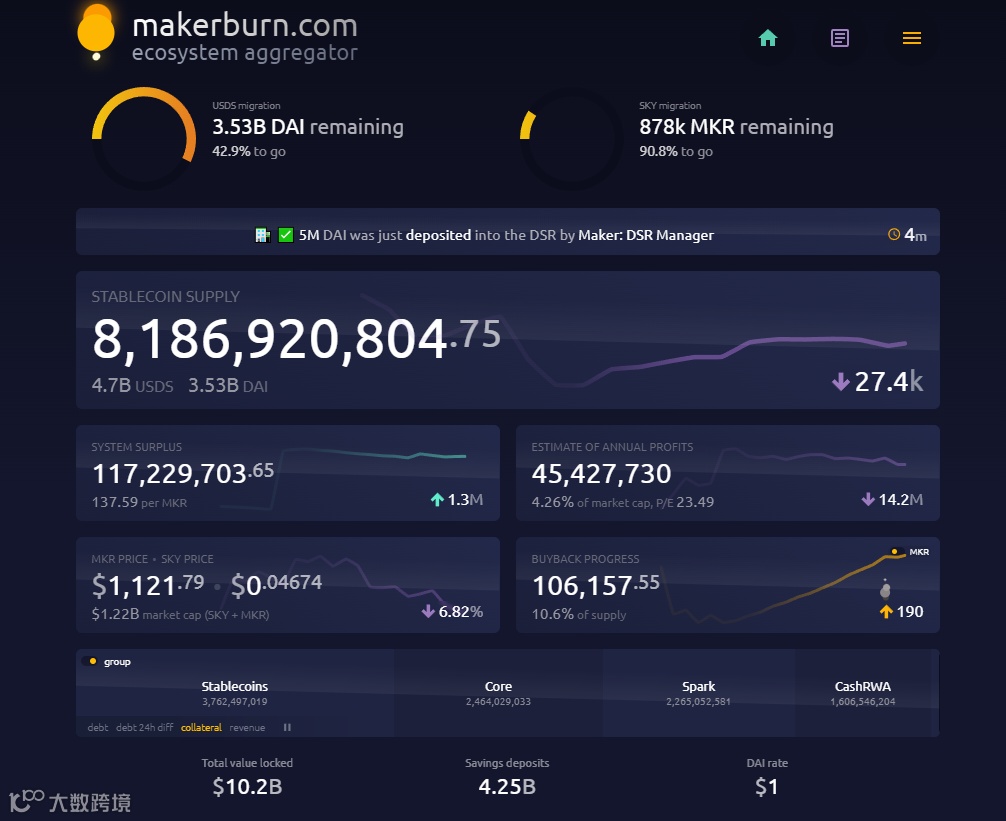Open the MKR Price SKY Price card
This screenshot has width=1006, height=821.
(x=287, y=585)
